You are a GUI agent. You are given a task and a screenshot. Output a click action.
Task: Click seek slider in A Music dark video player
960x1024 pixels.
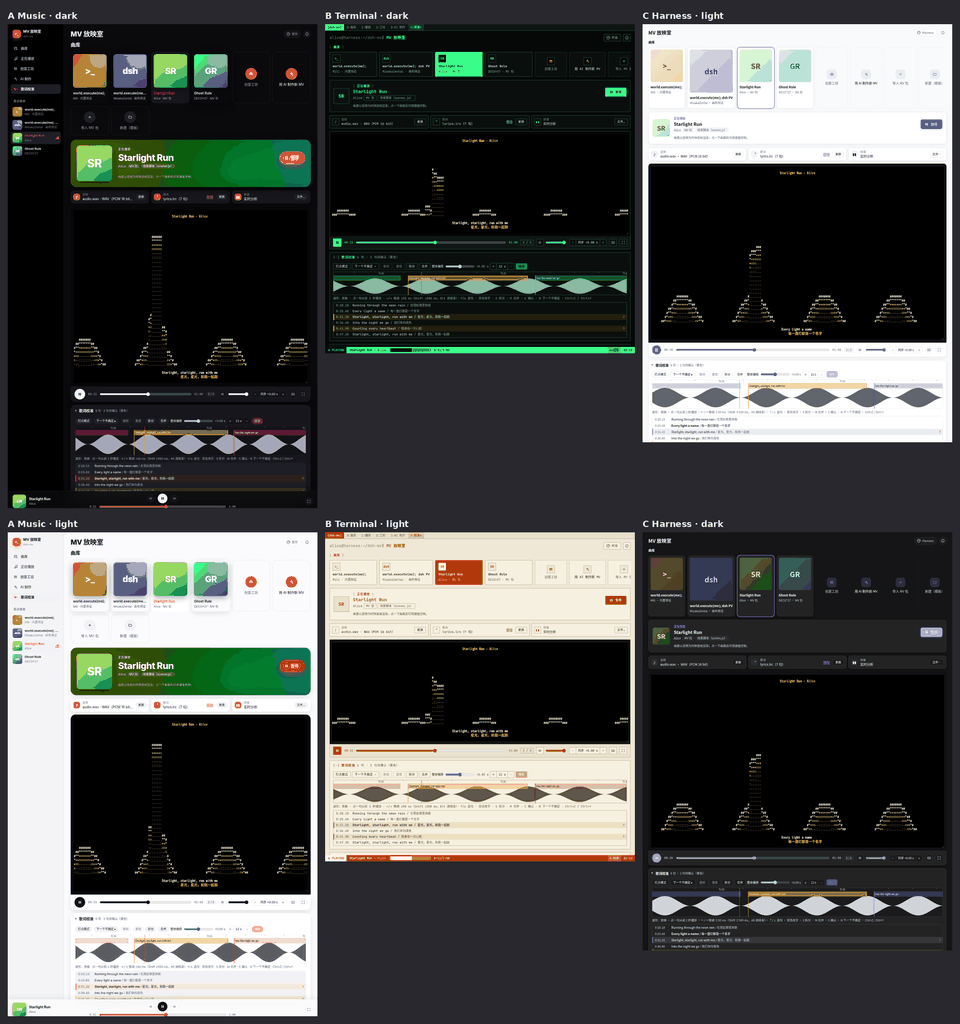(x=146, y=394)
